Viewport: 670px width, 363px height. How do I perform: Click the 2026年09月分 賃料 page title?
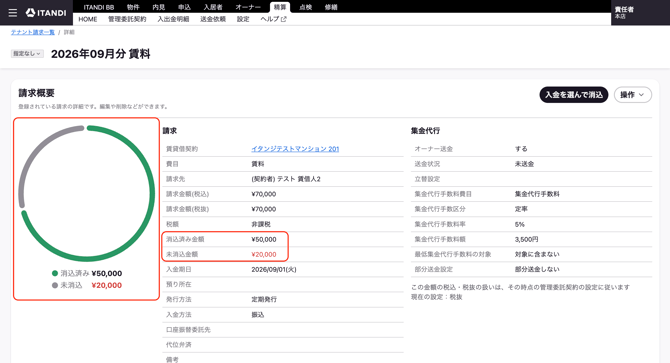100,54
